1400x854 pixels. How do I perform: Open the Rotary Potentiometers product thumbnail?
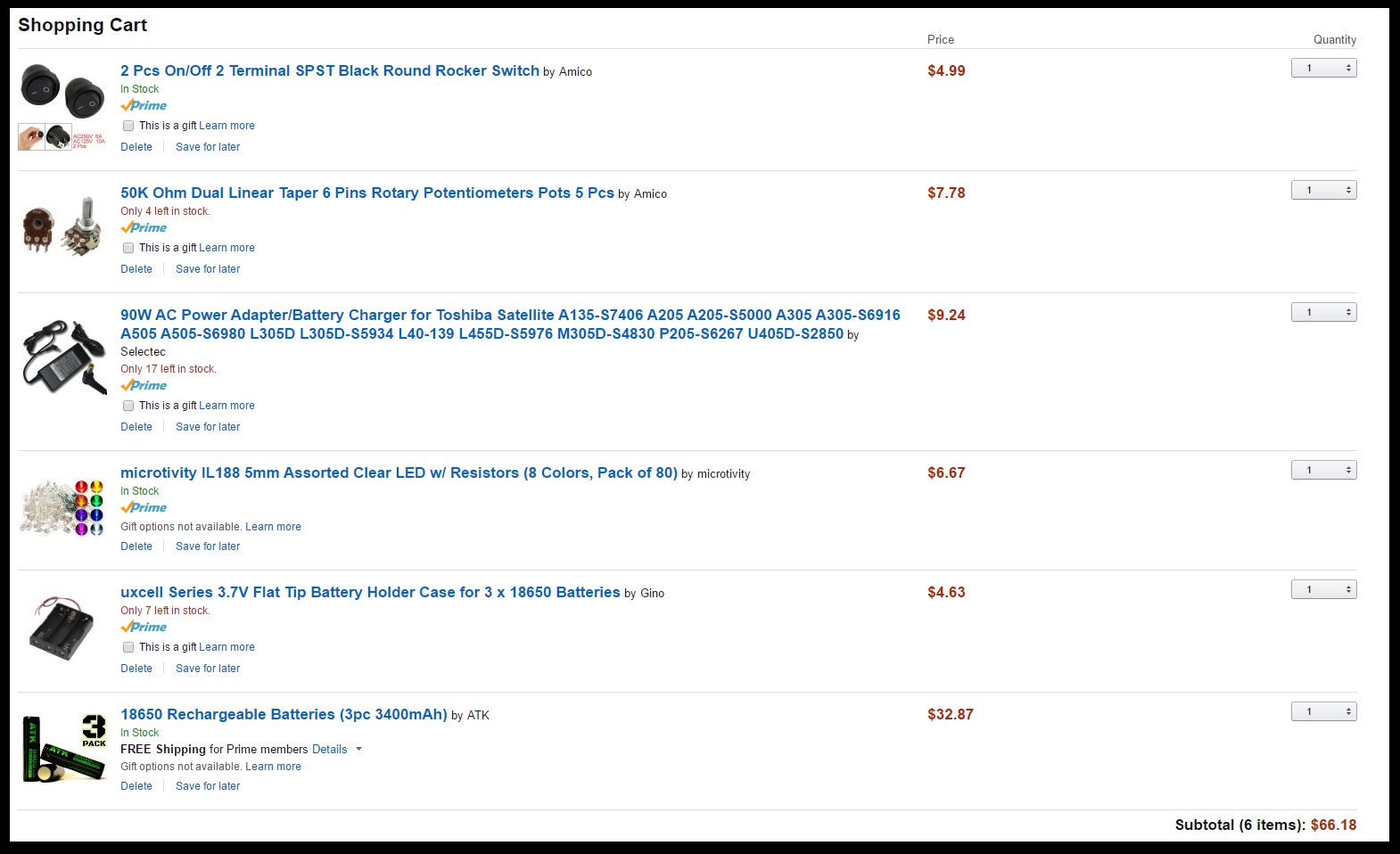tap(62, 228)
